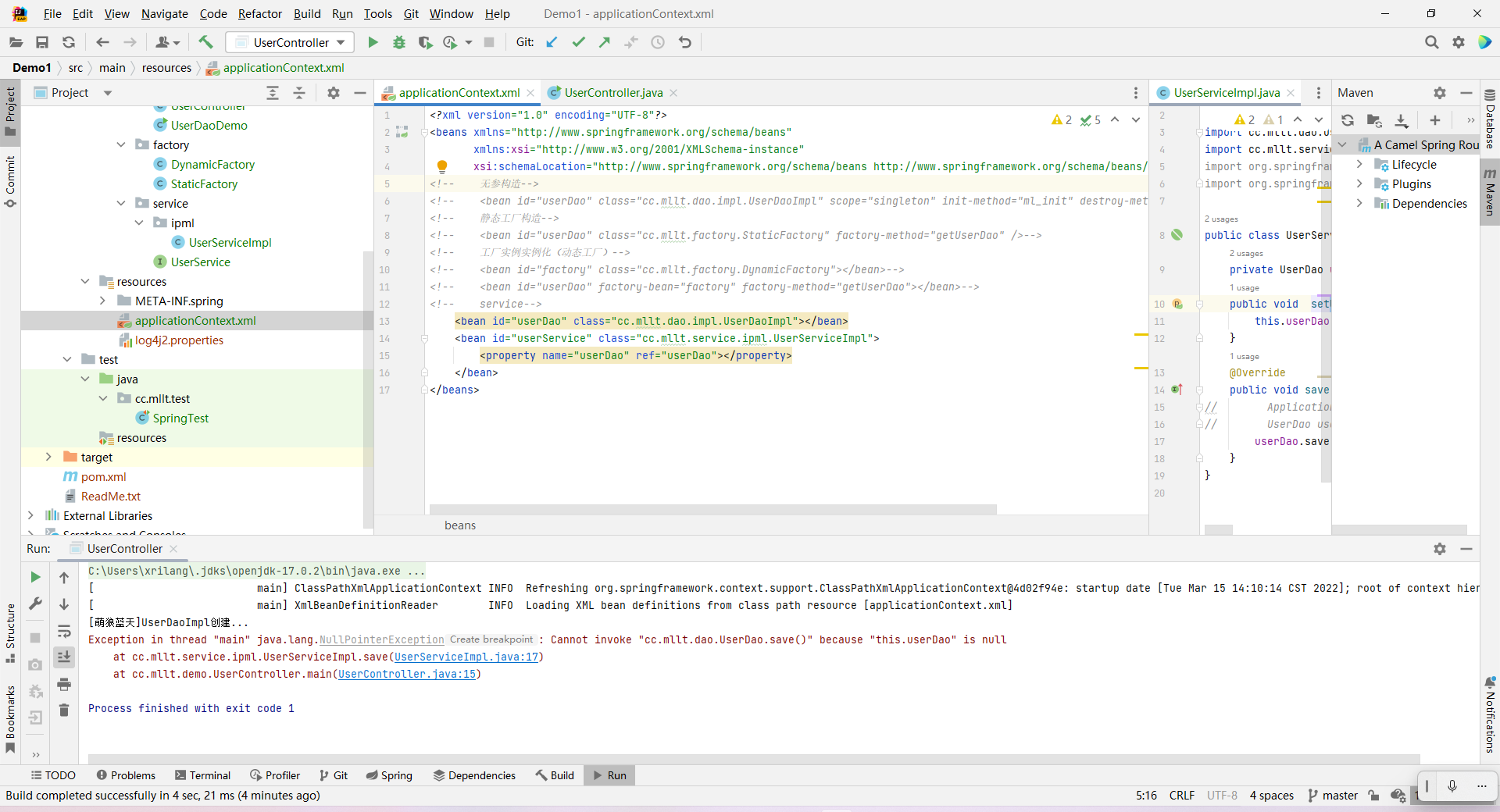Switch to the UserController.java editor tab
The height and width of the screenshot is (812, 1500).
[x=613, y=93]
